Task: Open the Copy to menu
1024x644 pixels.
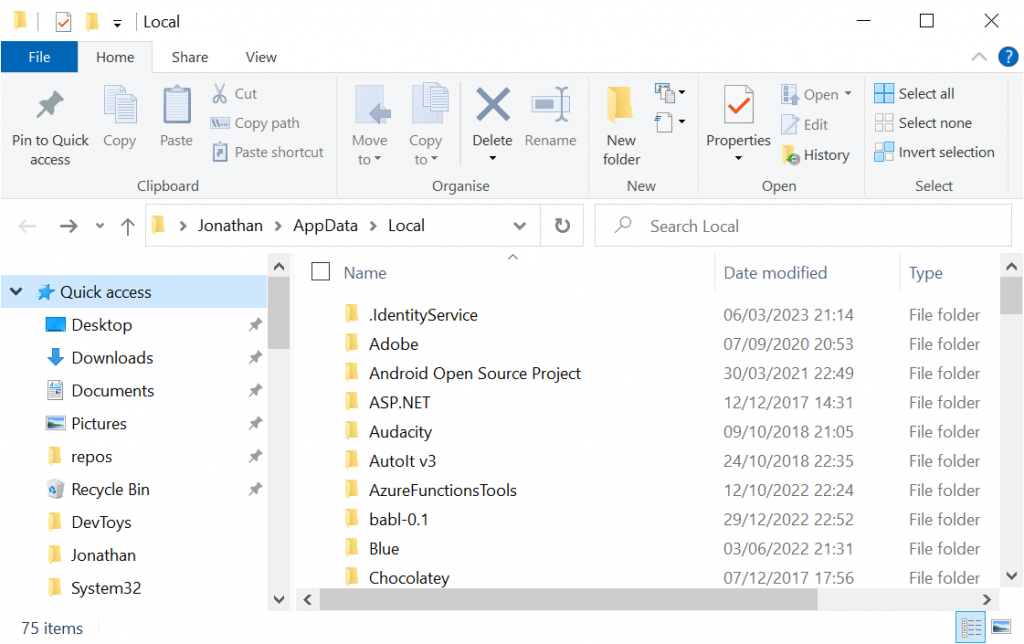Action: click(x=426, y=125)
